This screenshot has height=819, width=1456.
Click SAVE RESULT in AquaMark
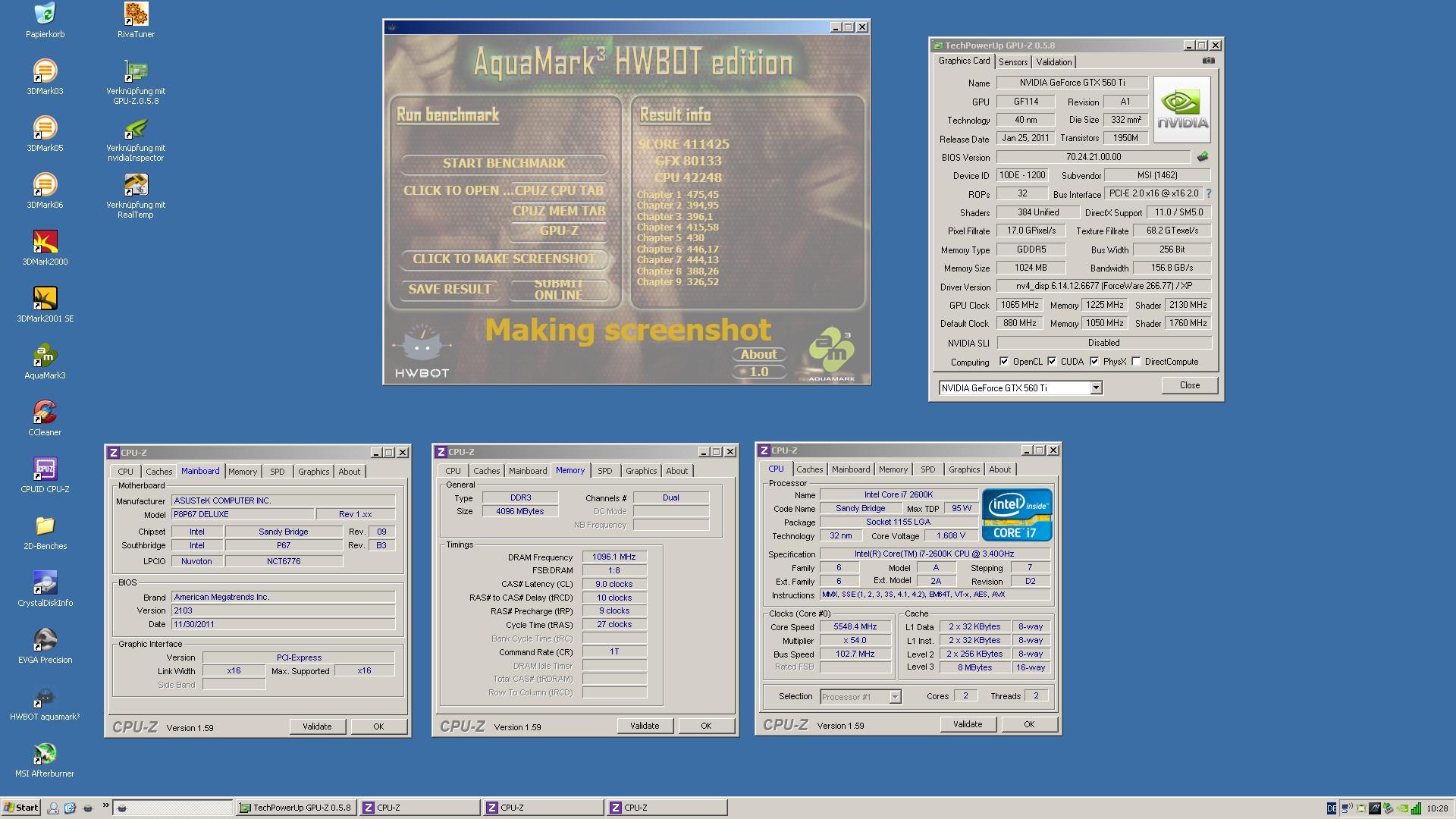(x=449, y=289)
